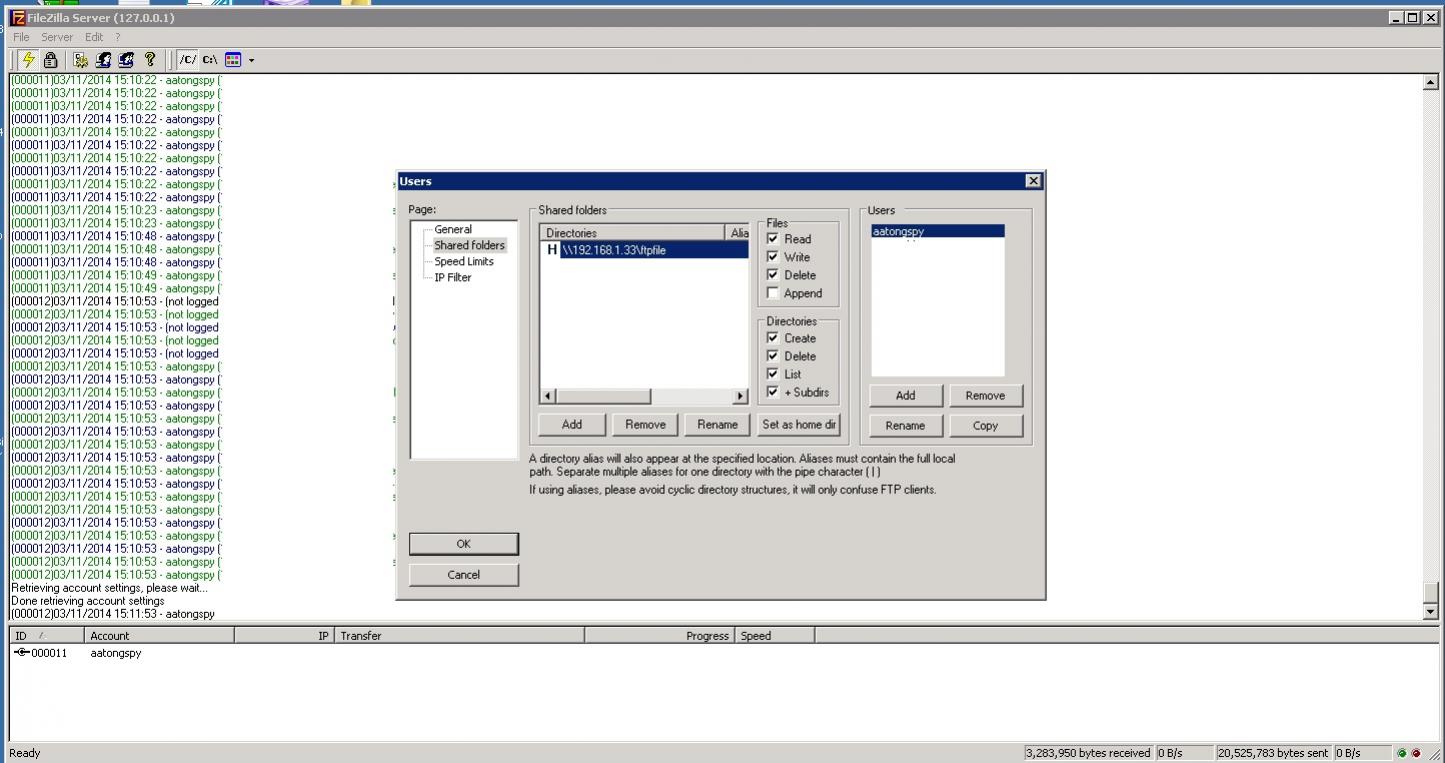Screen dimensions: 1445x763
Task: Toggle the Directories List checkbox
Action: [772, 374]
